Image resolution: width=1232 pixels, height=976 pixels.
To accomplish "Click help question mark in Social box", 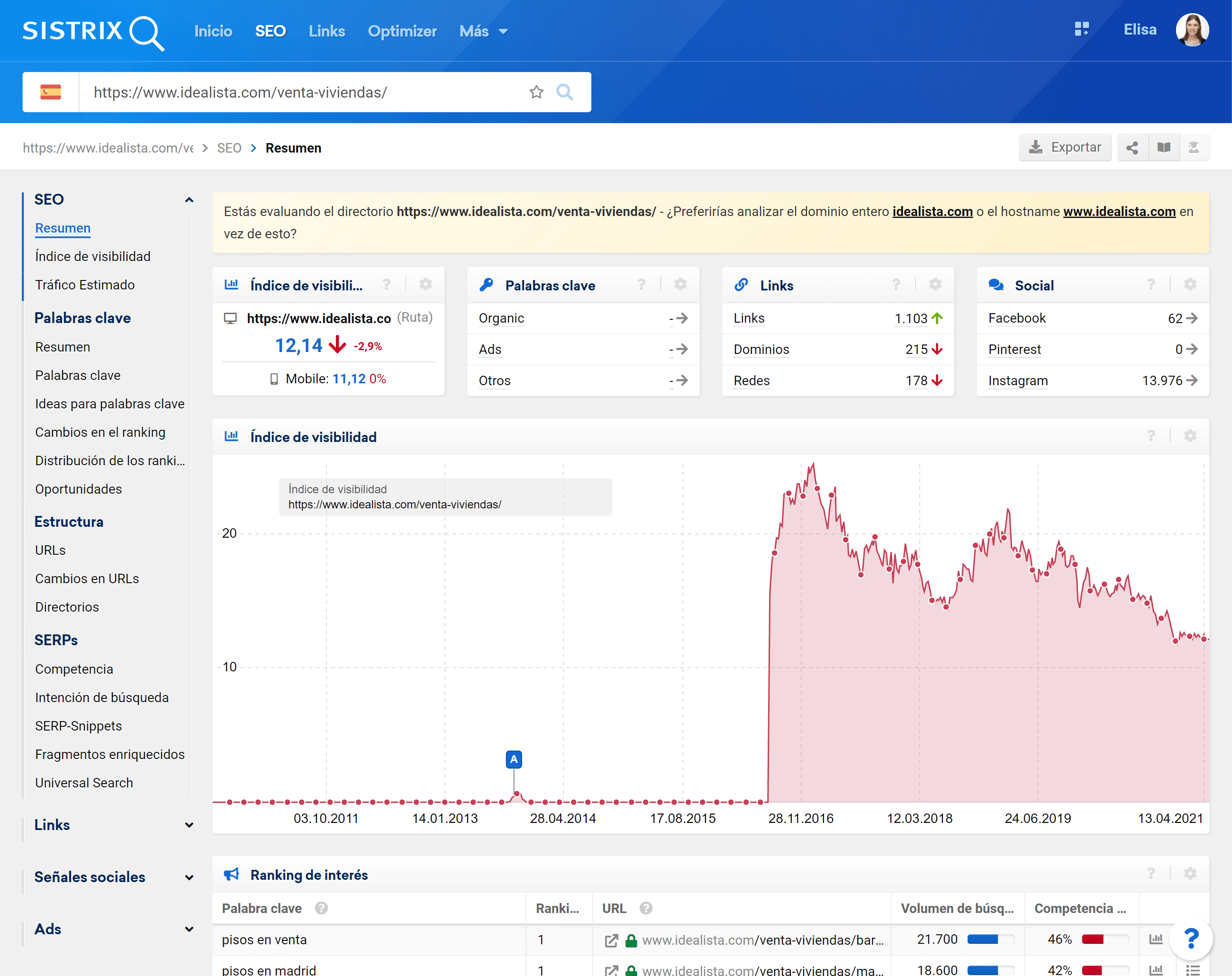I will [x=1151, y=285].
